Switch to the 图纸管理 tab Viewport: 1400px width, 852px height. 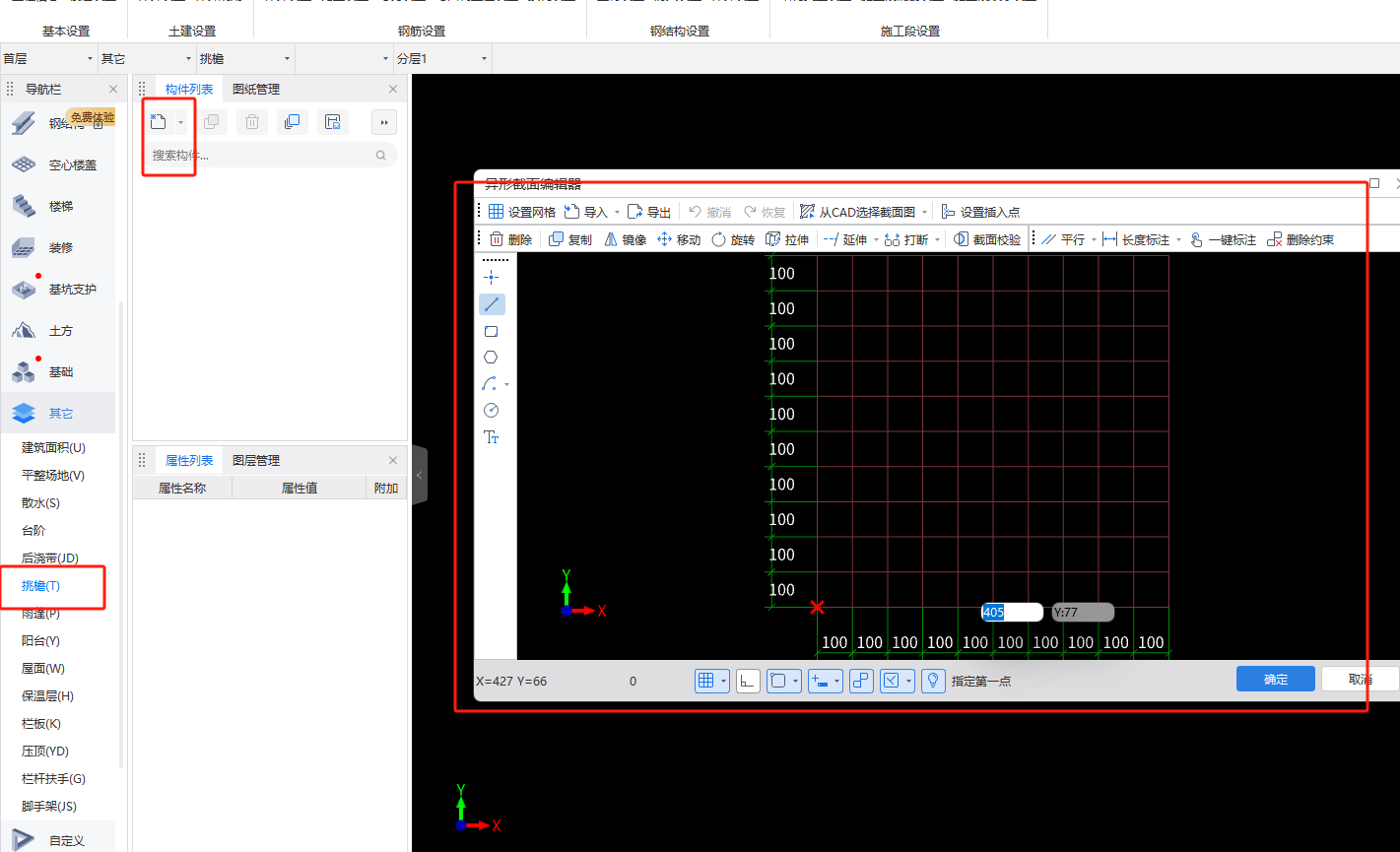tap(256, 90)
